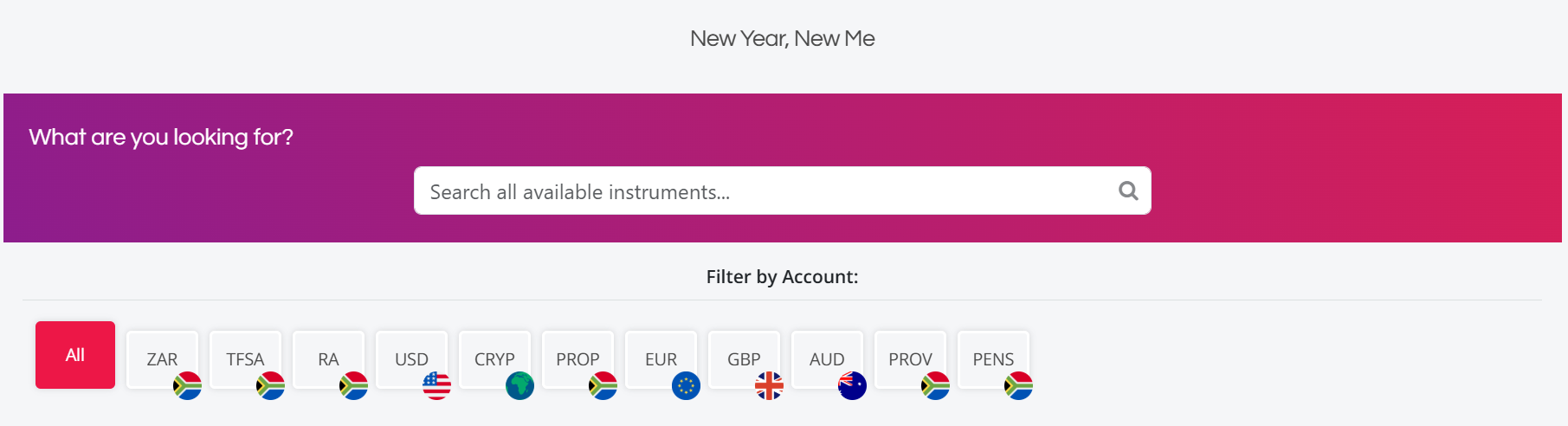Click the search magnifier icon
1568x426 pixels.
pos(1127,190)
